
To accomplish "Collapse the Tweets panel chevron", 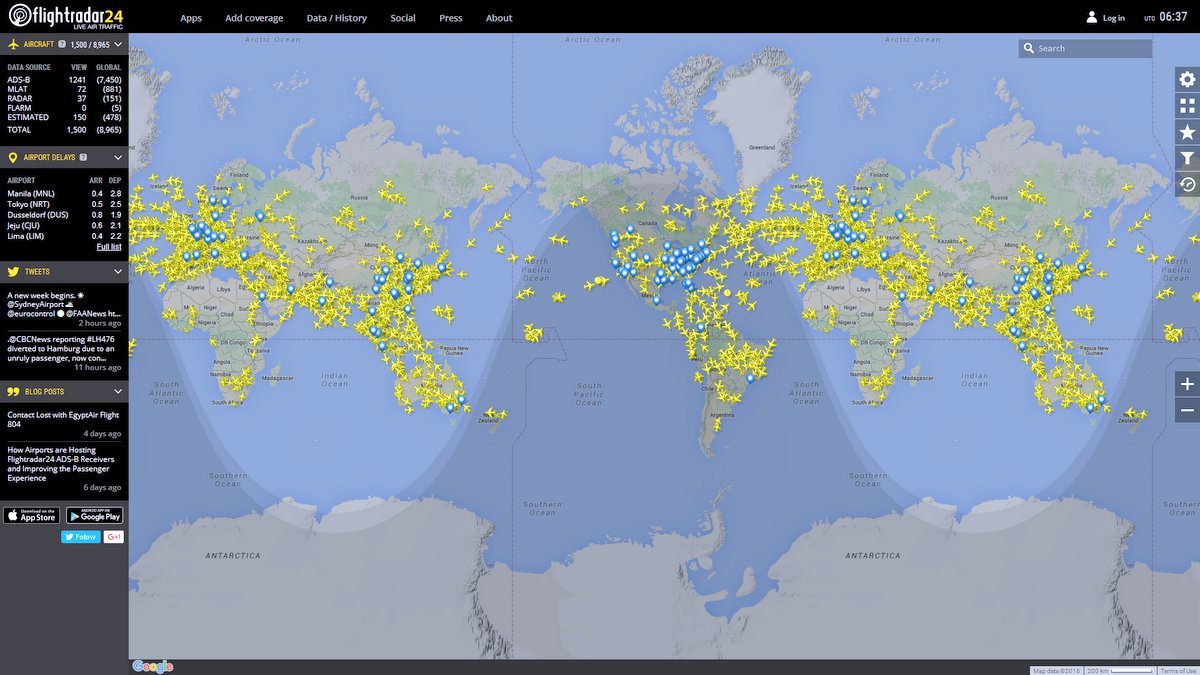I will click(118, 271).
